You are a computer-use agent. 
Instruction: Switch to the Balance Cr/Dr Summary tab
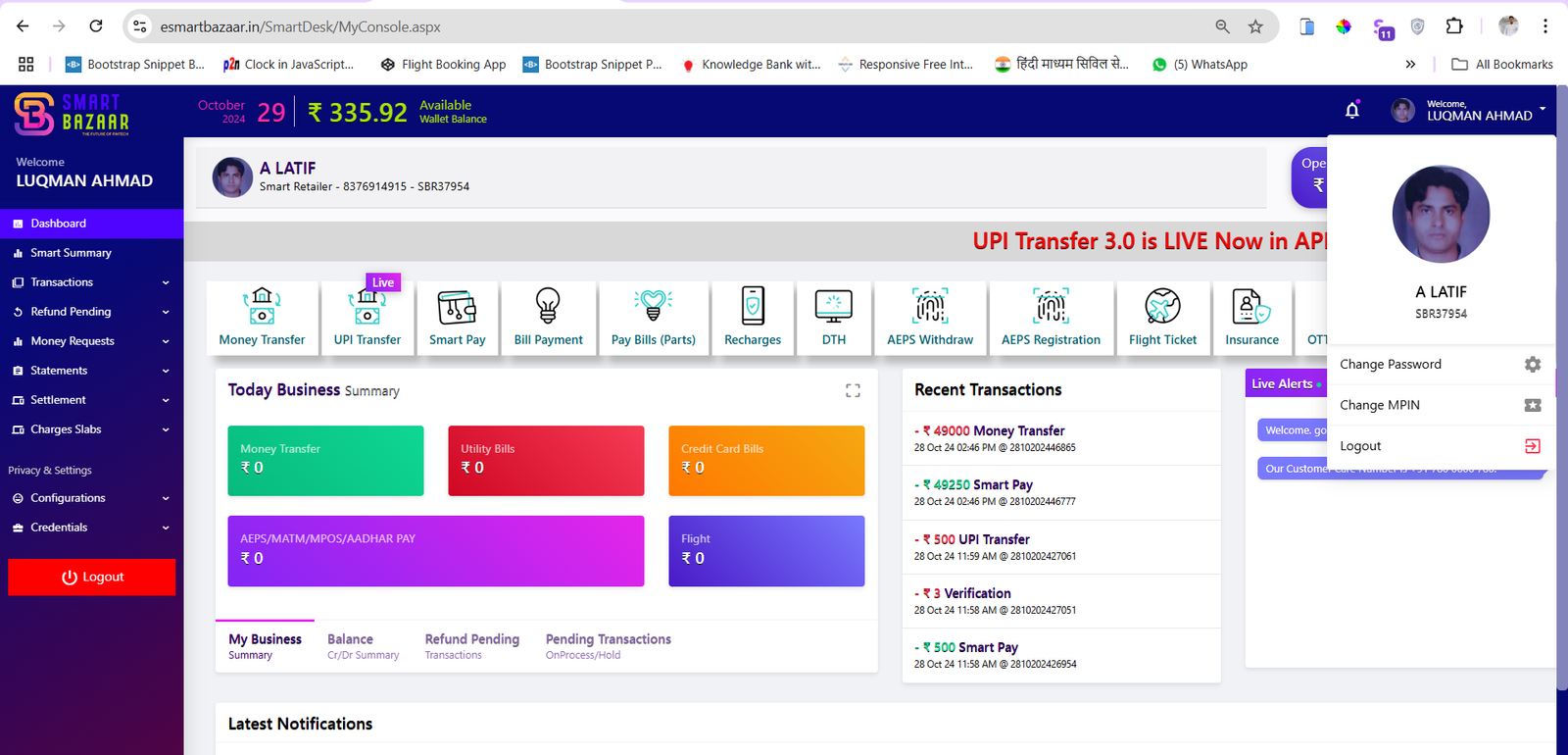point(363,645)
